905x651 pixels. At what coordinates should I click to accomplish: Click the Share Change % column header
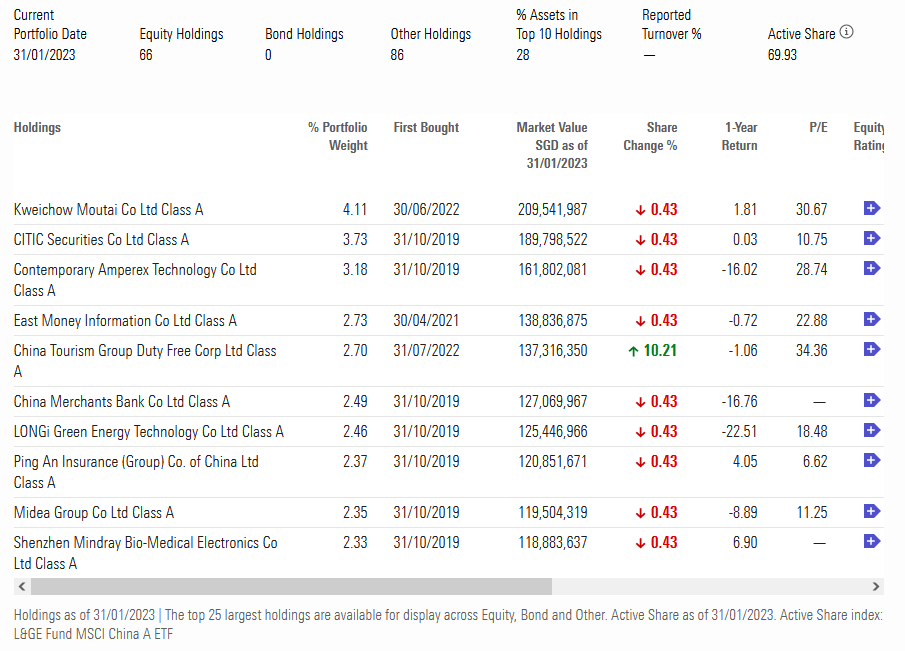pyautogui.click(x=650, y=136)
